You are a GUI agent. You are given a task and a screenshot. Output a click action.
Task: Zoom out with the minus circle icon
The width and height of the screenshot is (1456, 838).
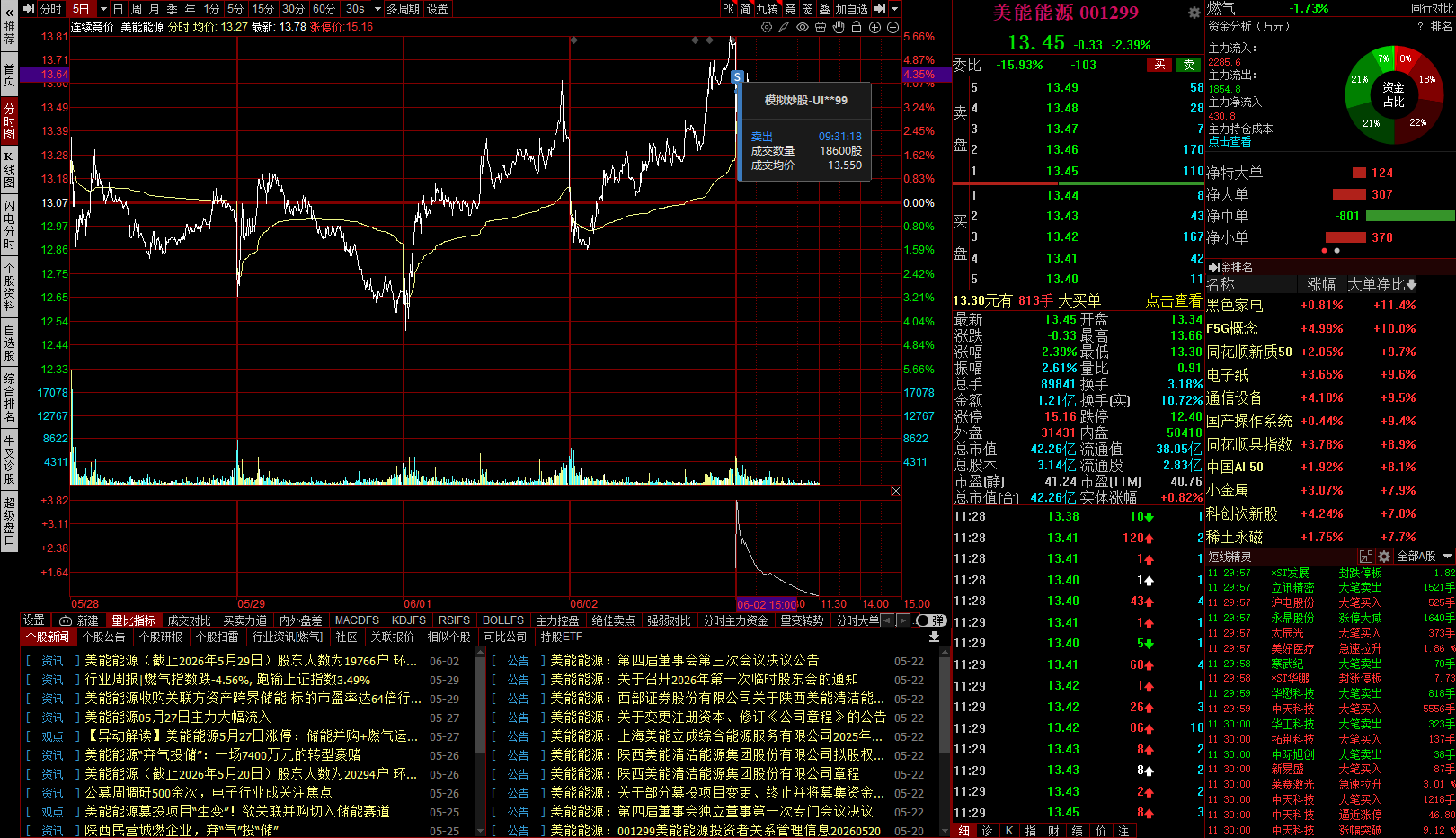(x=892, y=27)
